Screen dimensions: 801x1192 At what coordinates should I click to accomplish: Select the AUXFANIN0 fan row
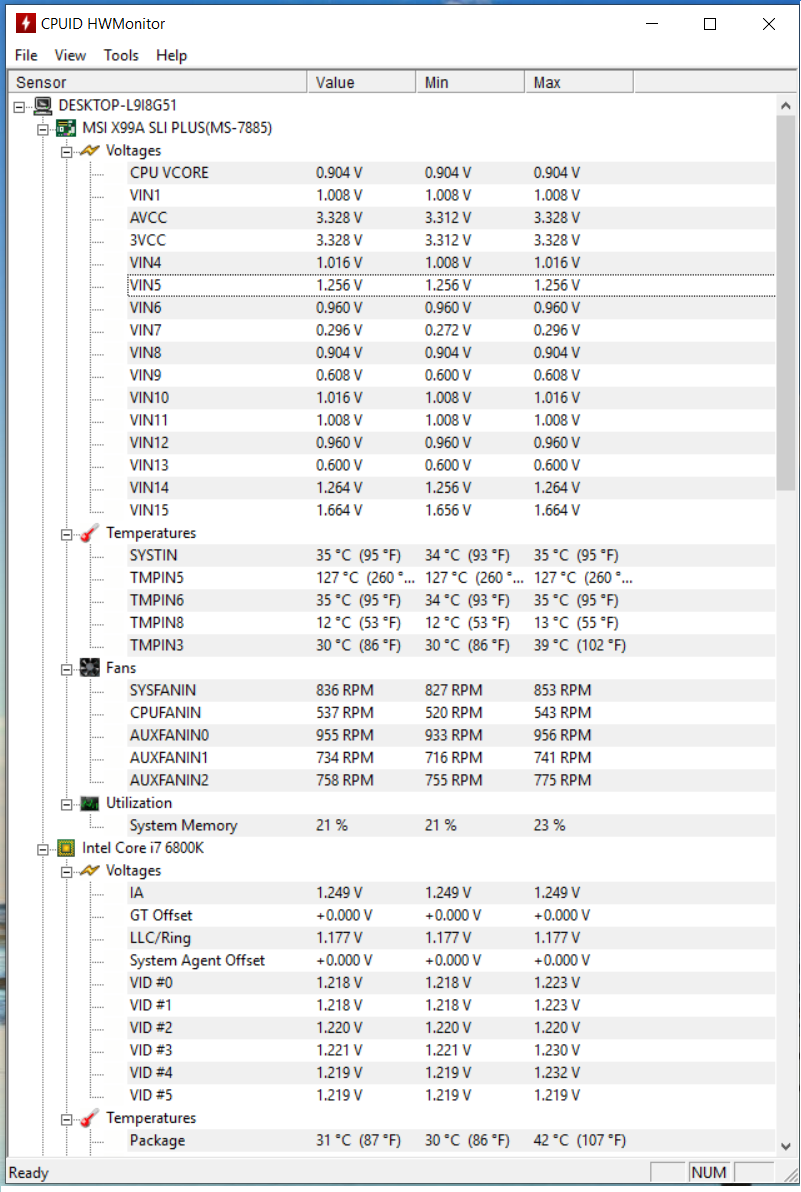tap(451, 735)
